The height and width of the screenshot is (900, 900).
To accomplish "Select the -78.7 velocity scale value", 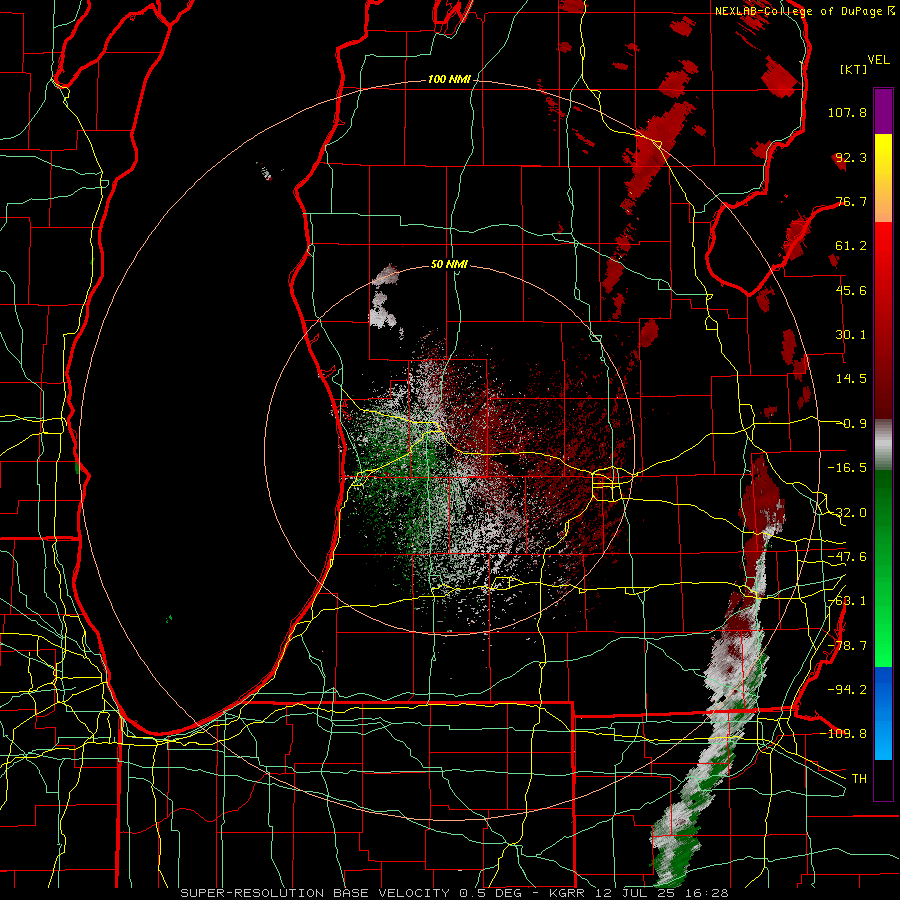I will (x=847, y=646).
